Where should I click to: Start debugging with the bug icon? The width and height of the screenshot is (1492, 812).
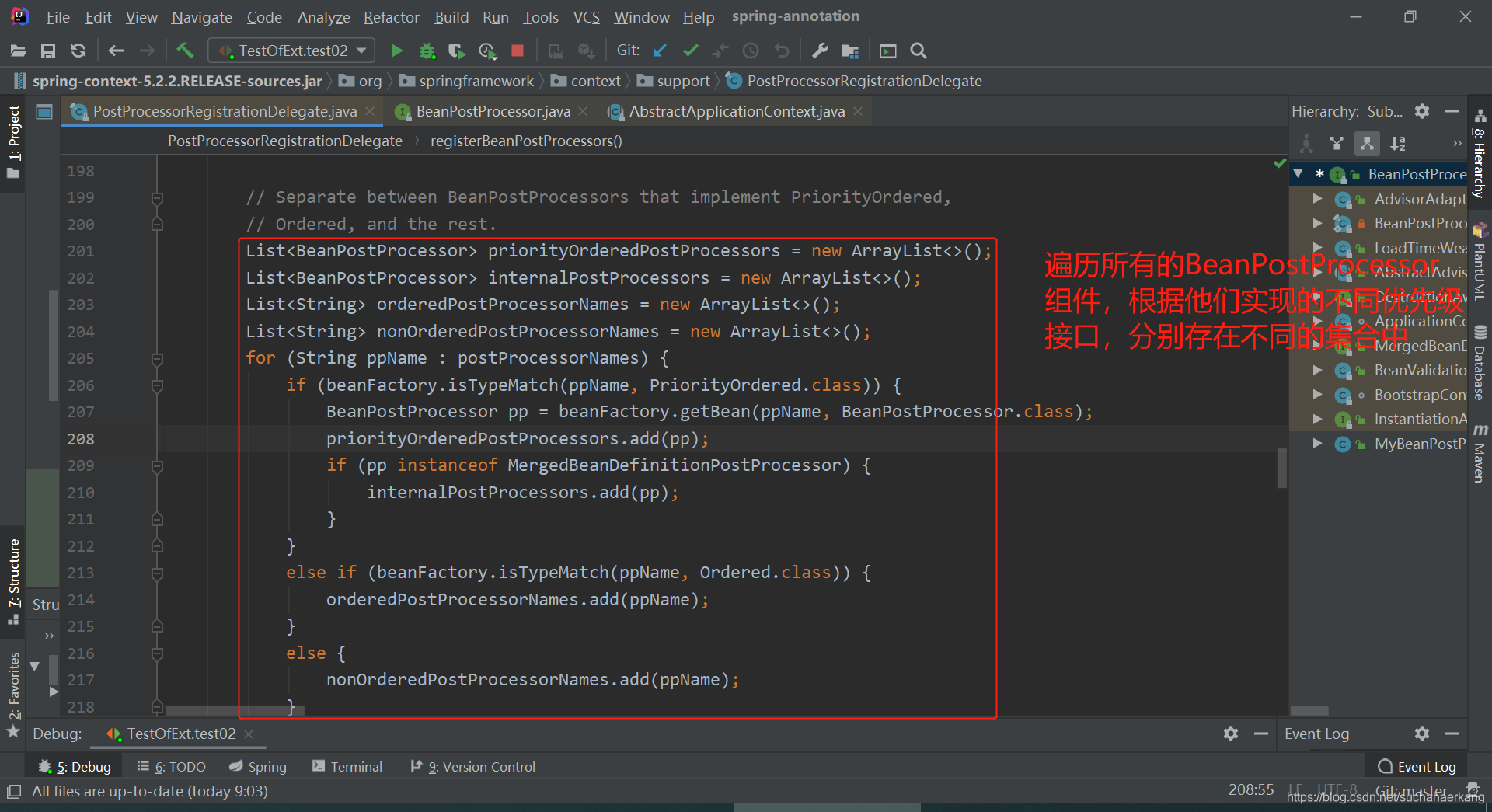pos(427,51)
